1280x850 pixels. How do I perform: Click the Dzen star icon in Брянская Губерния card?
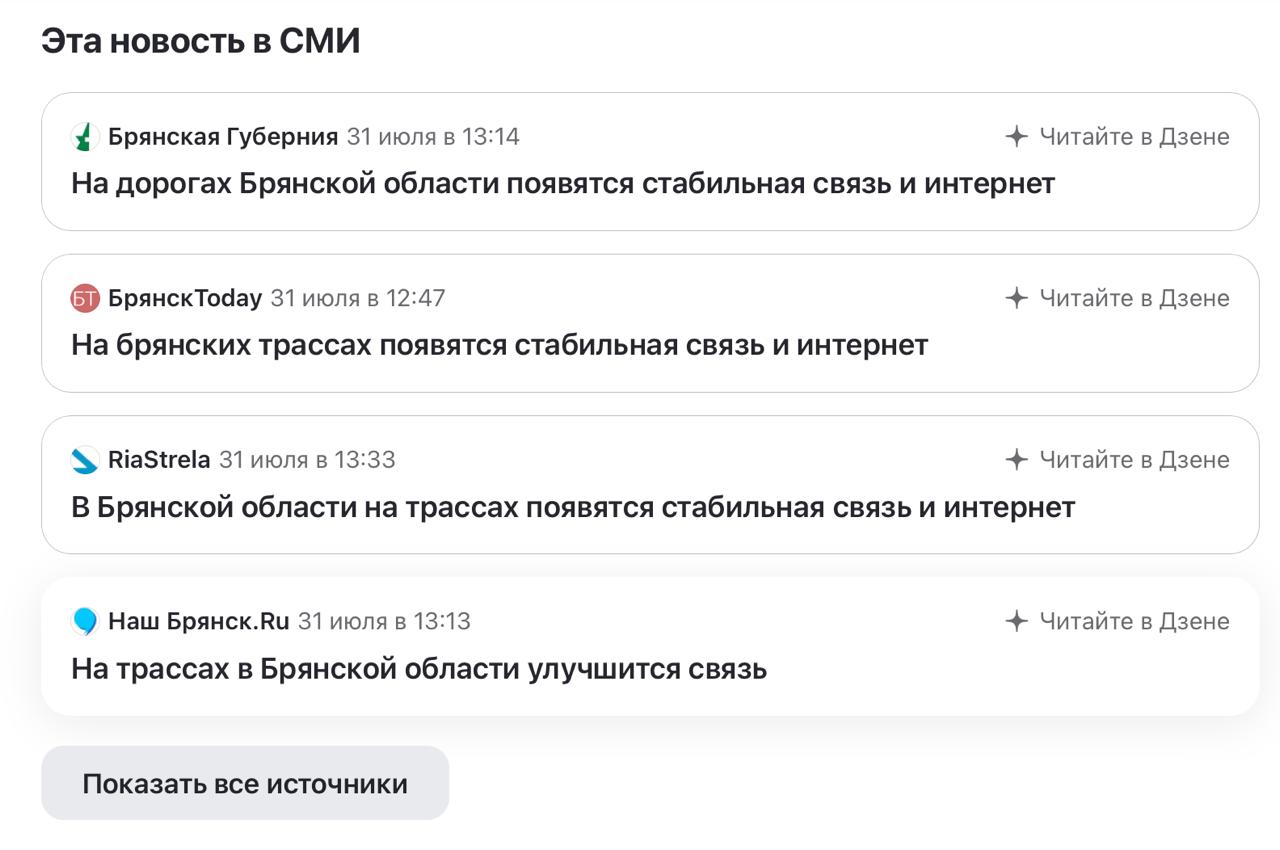point(1017,137)
